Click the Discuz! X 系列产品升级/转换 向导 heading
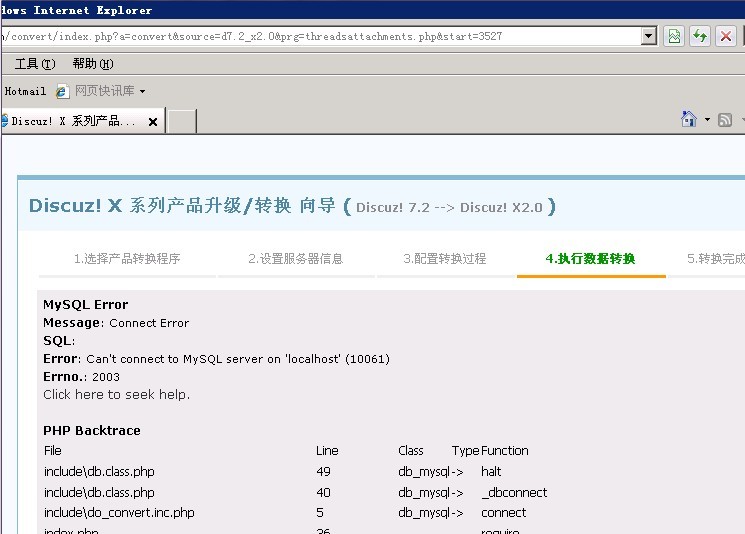This screenshot has width=745, height=534. (182, 206)
